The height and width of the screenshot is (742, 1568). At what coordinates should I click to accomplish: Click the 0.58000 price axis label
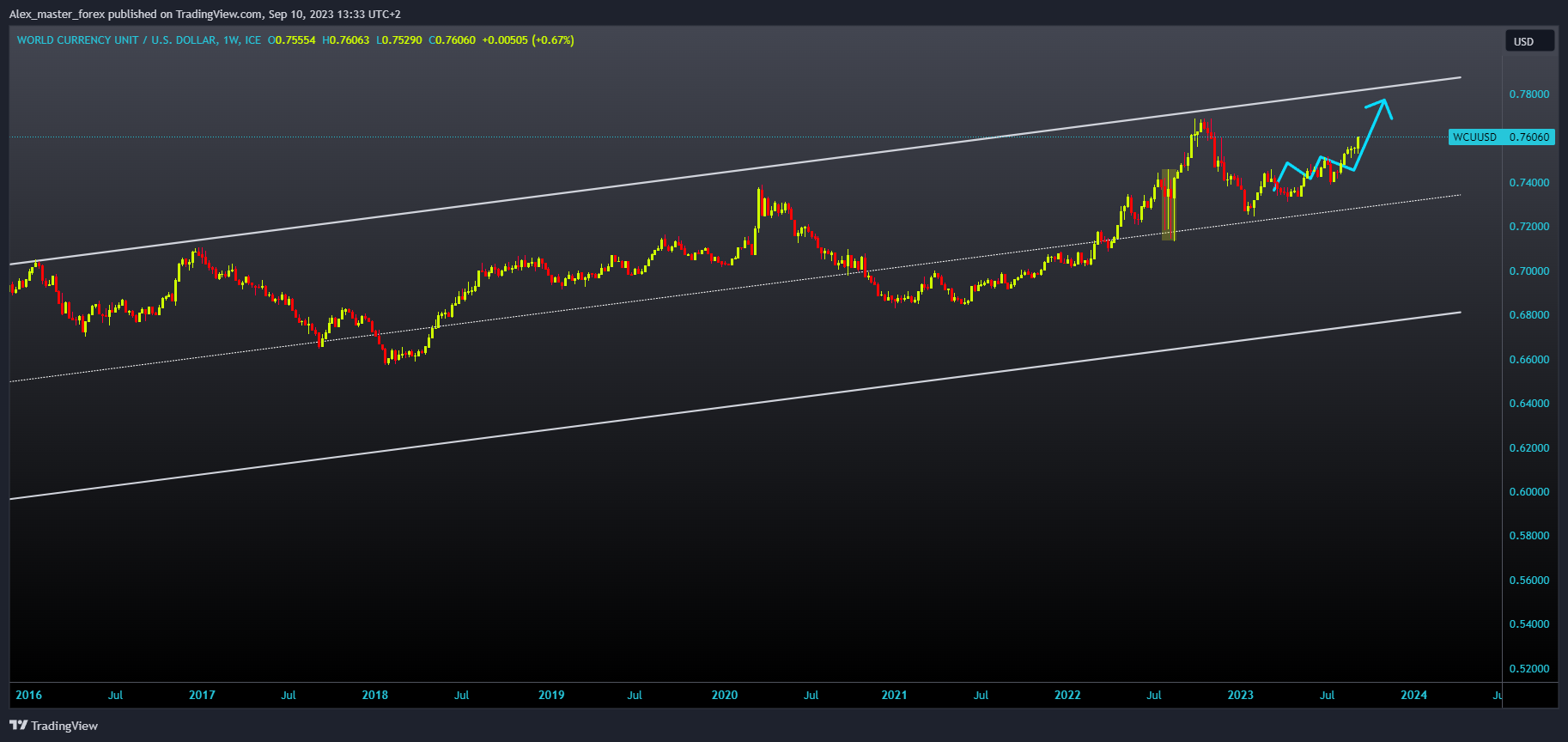(x=1529, y=536)
